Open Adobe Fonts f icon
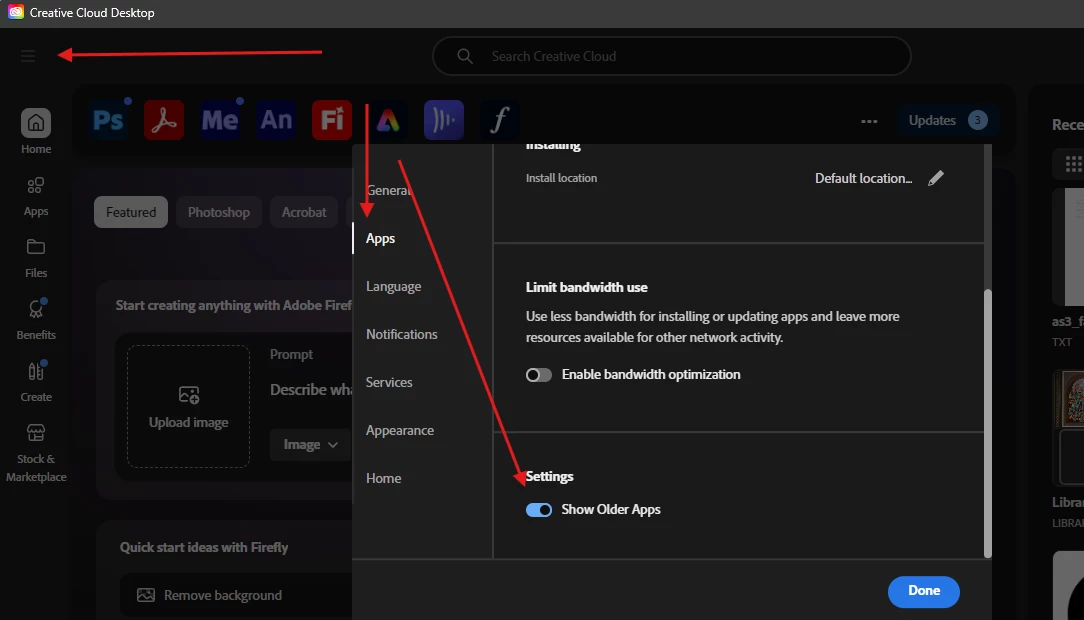The width and height of the screenshot is (1084, 620). point(499,120)
